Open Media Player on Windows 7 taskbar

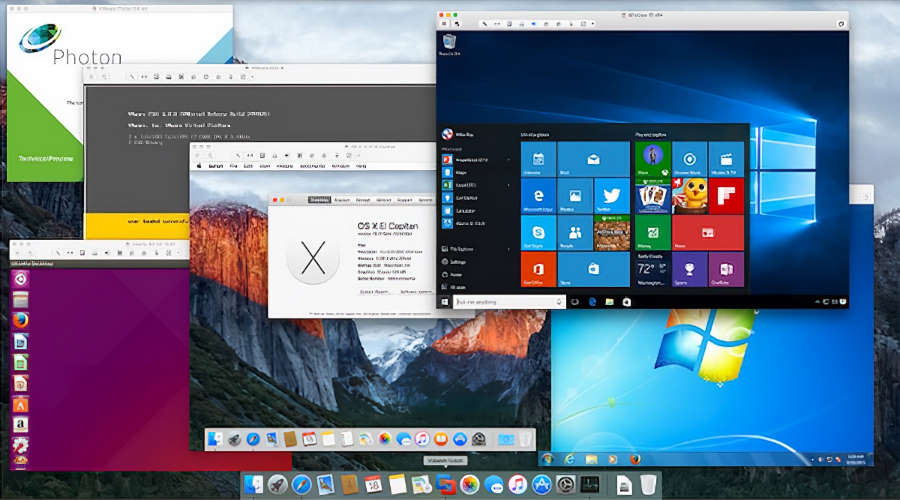[613, 459]
